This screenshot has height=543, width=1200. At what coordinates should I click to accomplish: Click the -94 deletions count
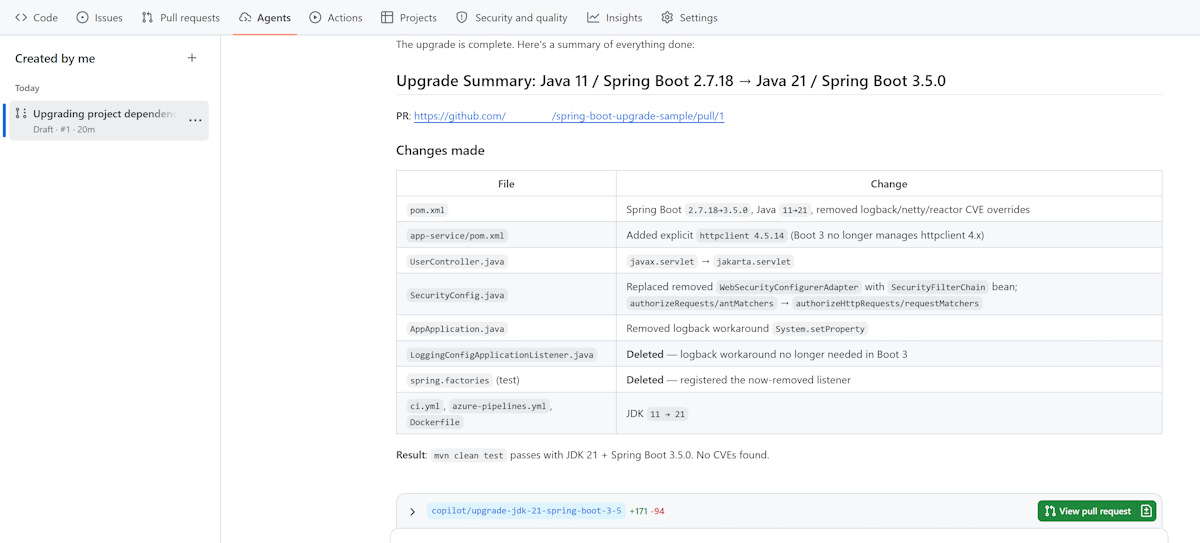658,511
